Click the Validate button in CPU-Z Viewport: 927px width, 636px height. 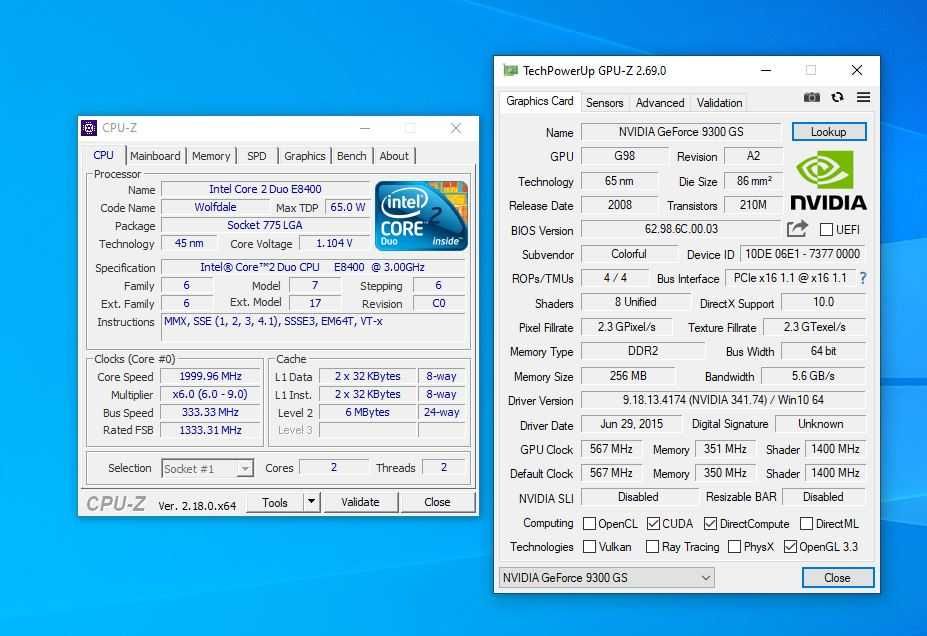(360, 502)
